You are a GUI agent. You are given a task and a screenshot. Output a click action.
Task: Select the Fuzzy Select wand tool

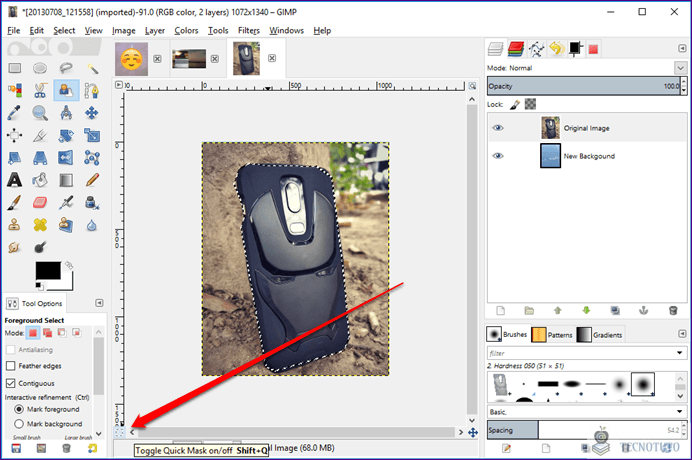92,68
